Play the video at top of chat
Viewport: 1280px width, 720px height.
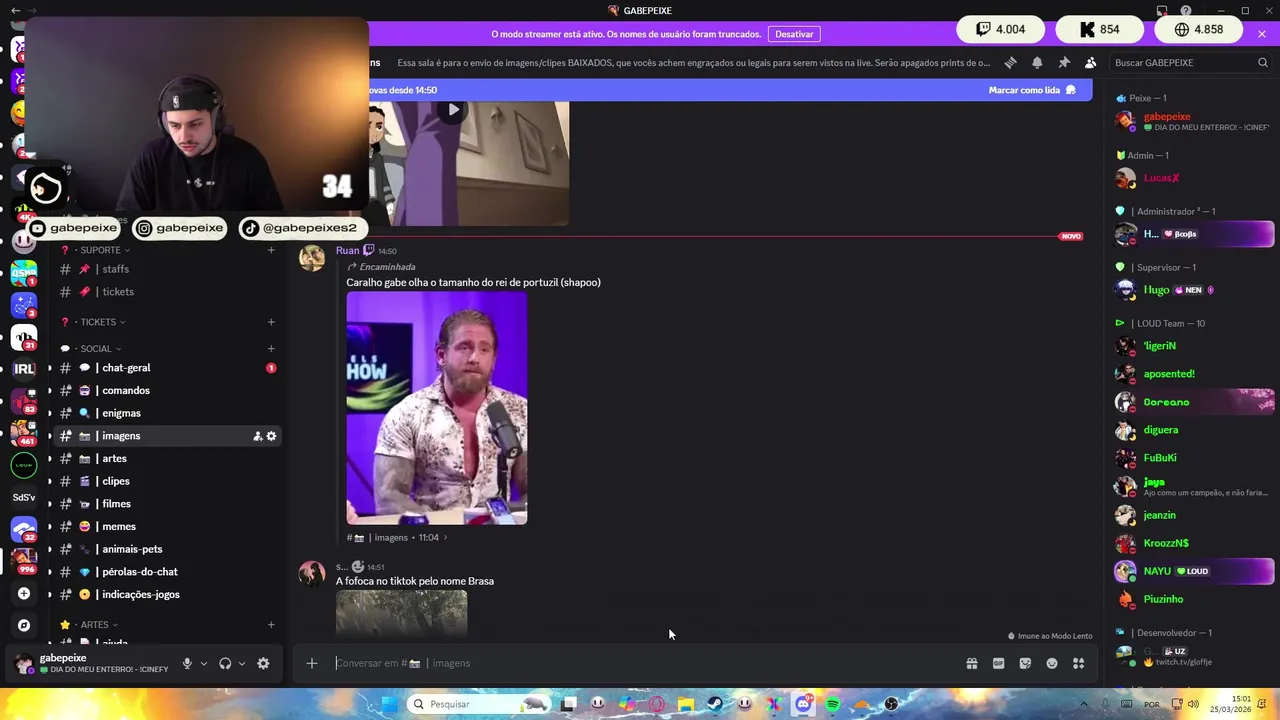[453, 110]
